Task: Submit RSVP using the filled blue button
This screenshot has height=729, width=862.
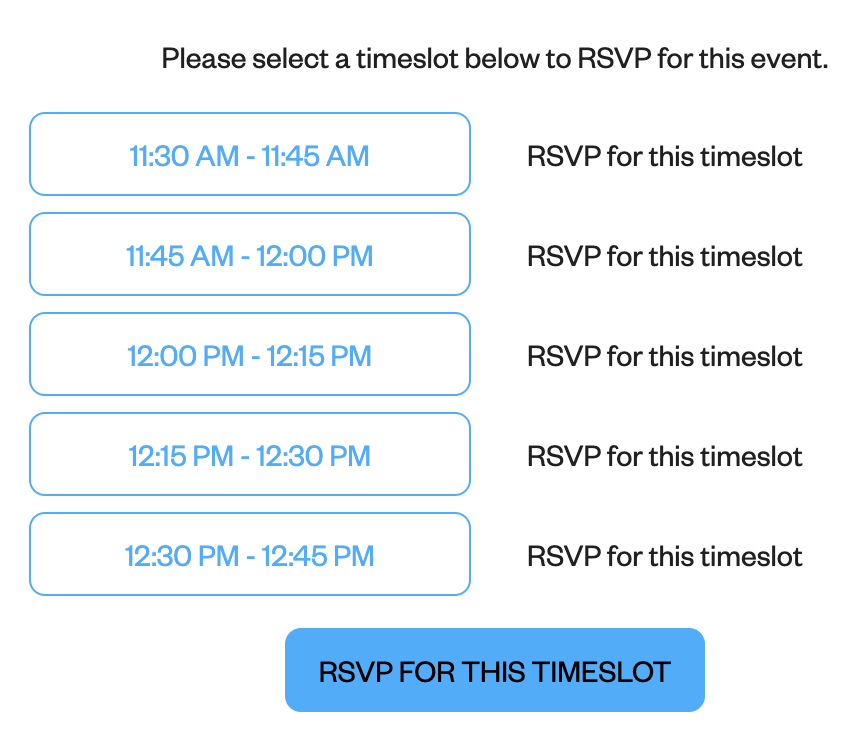Action: (495, 670)
